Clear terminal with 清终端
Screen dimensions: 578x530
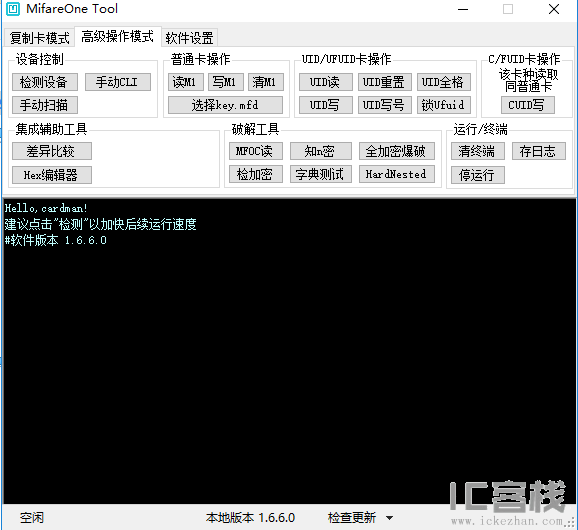pos(477,151)
